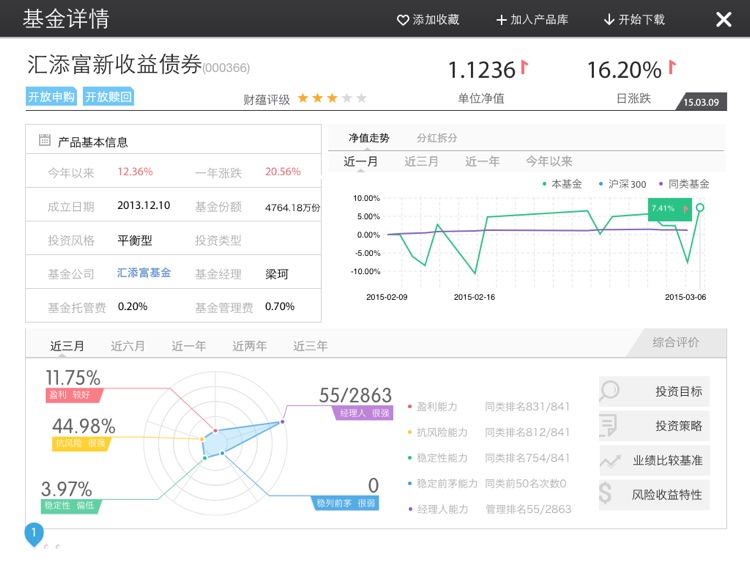Click fund manager name 梁珂

277,275
